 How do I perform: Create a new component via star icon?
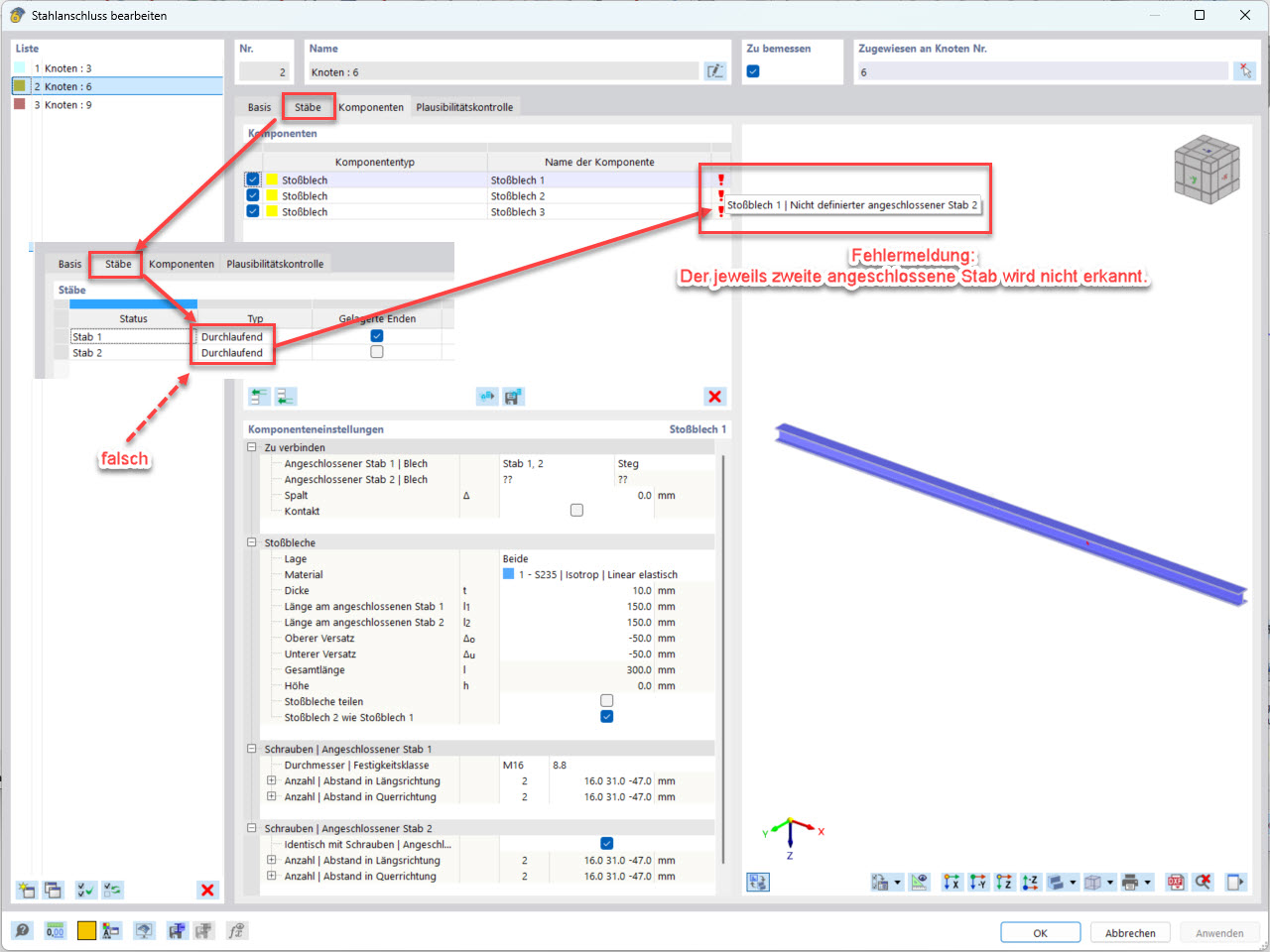[x=27, y=890]
